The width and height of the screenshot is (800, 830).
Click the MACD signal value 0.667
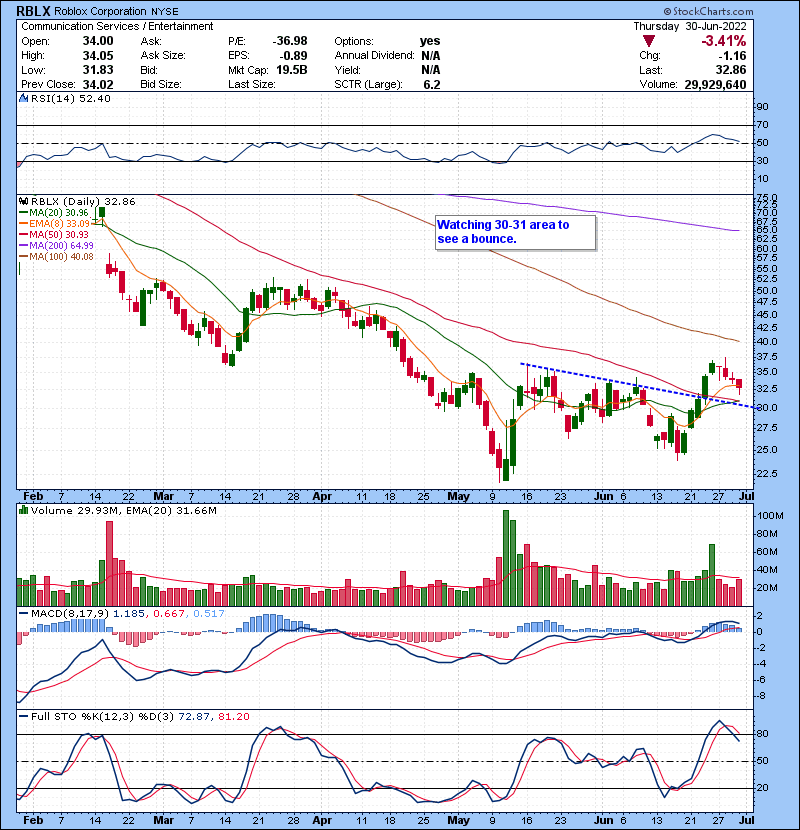tap(169, 614)
